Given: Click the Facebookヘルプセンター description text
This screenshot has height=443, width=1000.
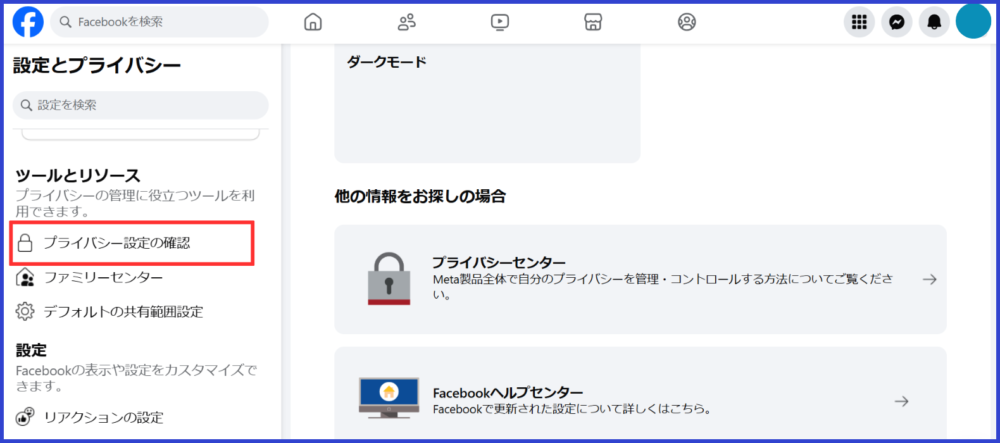Looking at the screenshot, I should point(571,408).
